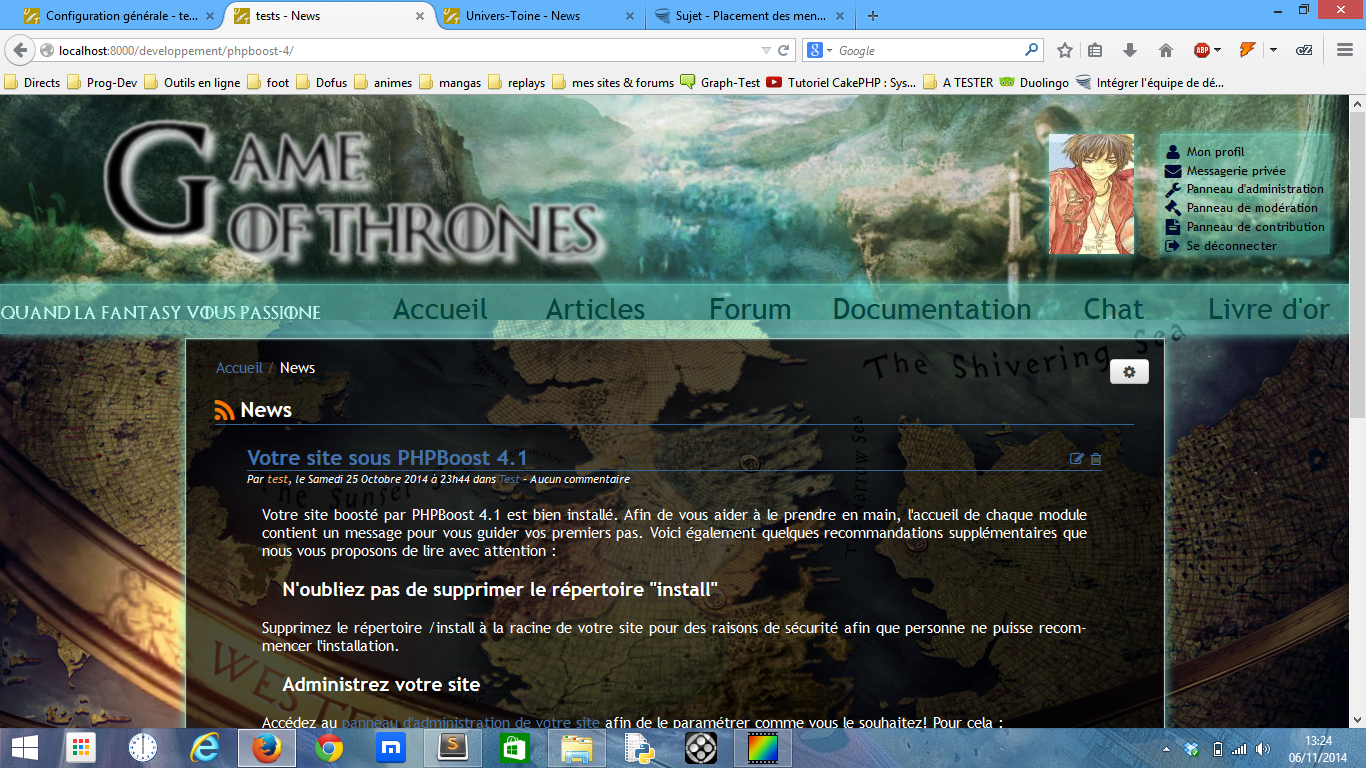Open the Panneau d'administration link
The height and width of the screenshot is (768, 1366).
click(x=1254, y=189)
